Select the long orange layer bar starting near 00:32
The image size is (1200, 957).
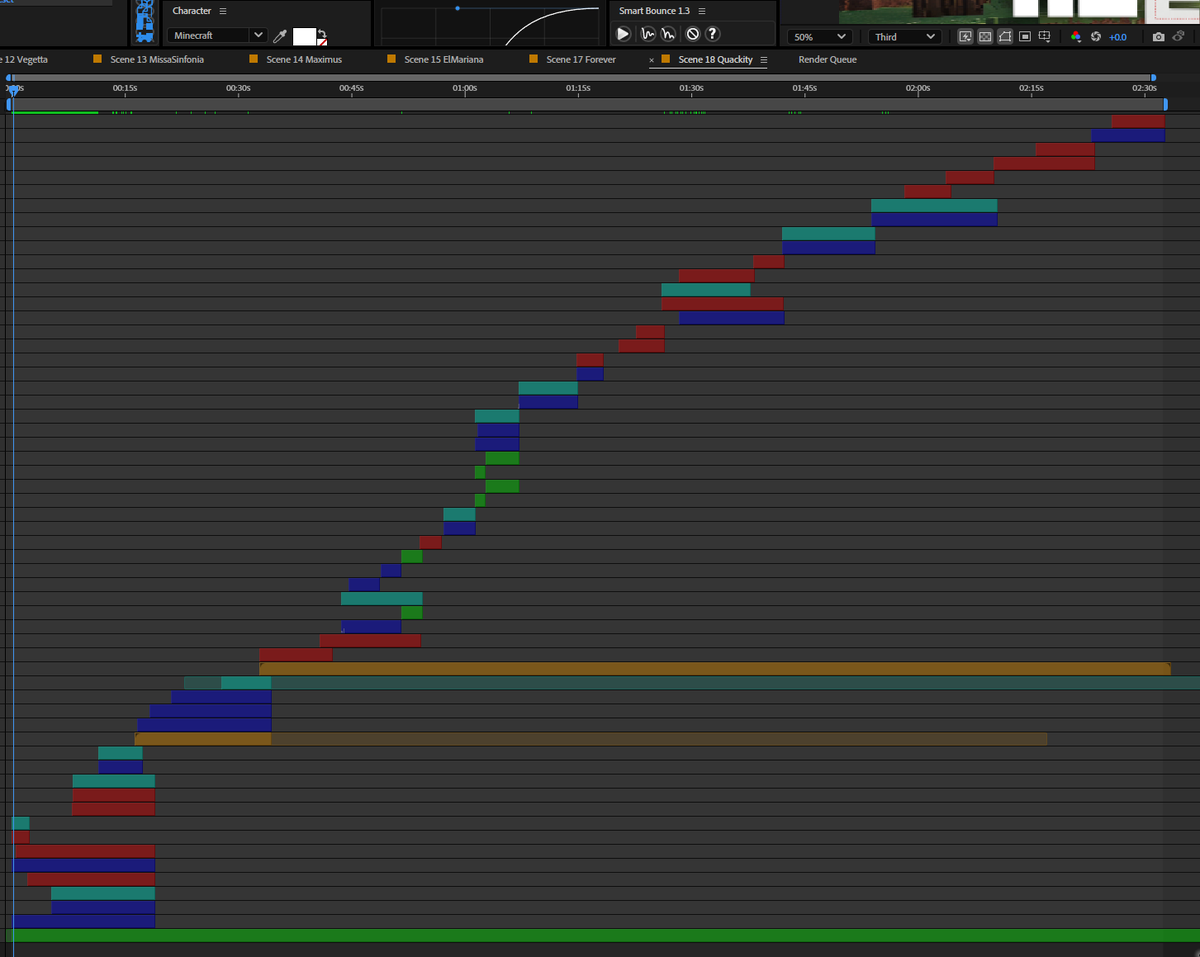[715, 668]
